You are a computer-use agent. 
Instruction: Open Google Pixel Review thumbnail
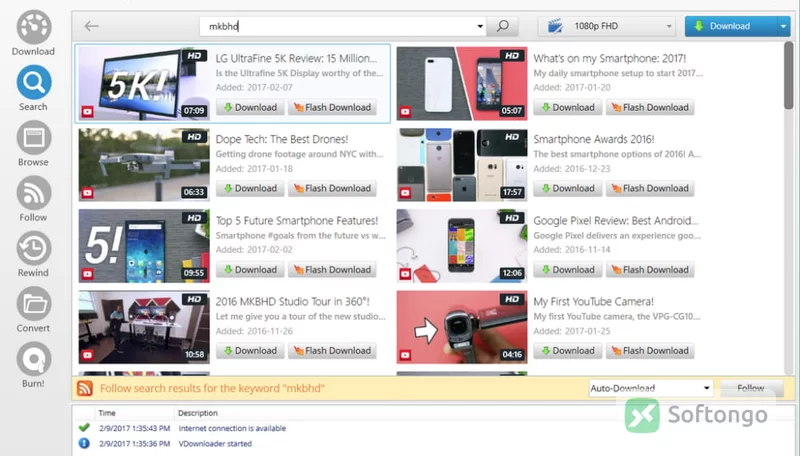(x=462, y=246)
